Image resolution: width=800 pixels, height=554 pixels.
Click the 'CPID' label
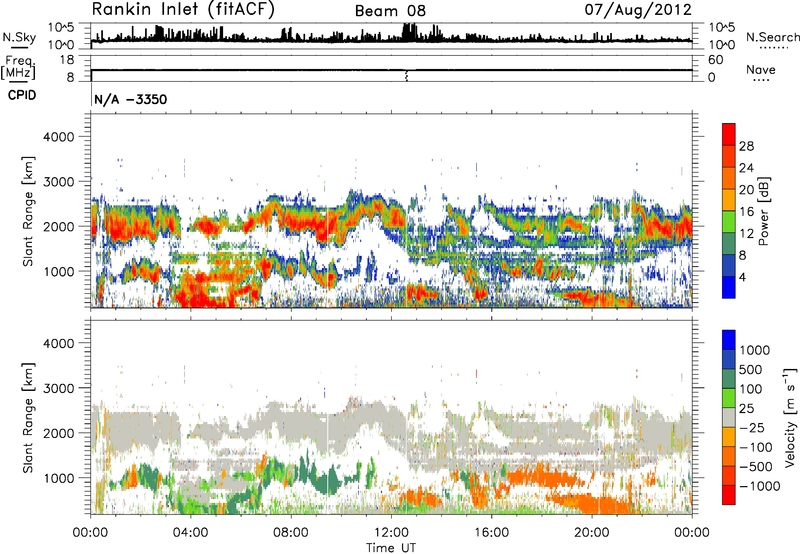click(22, 95)
